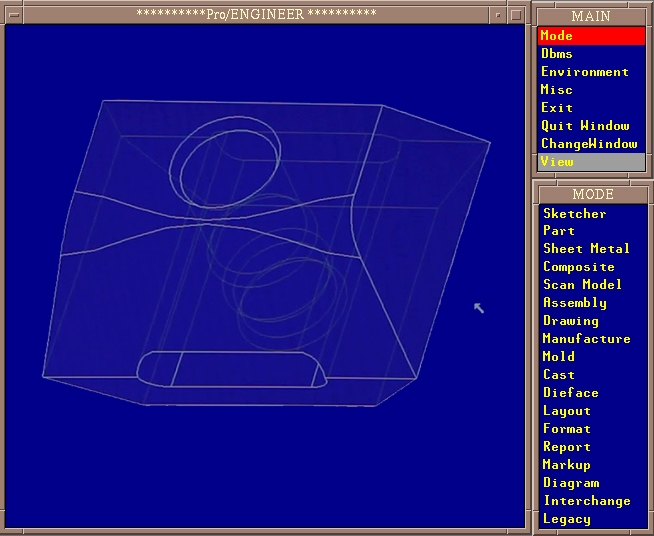654x536 pixels.
Task: Minimize the Pro/ENGINEER window
Action: pos(498,15)
